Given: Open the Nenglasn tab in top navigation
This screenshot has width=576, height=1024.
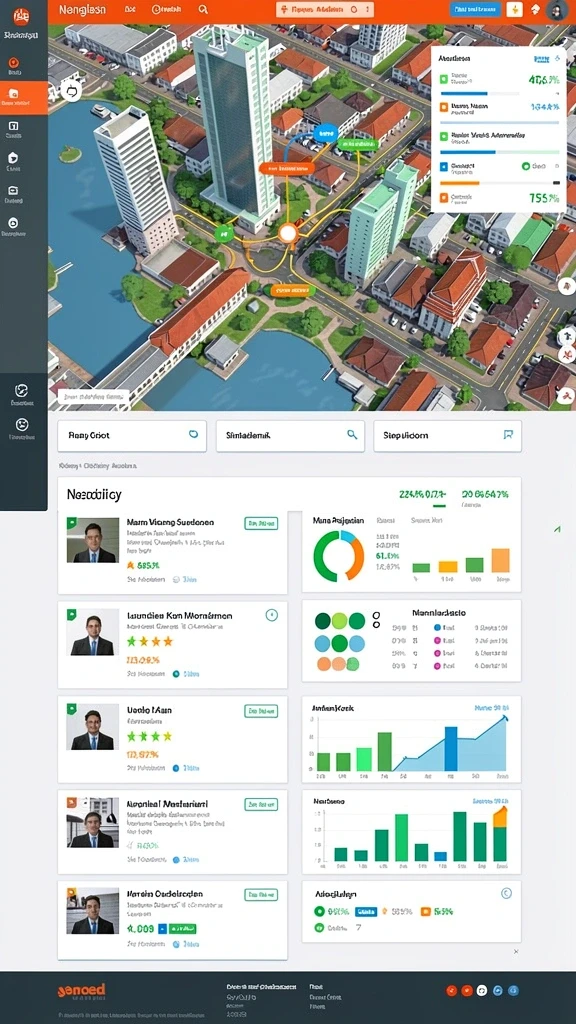Looking at the screenshot, I should coord(81,10).
